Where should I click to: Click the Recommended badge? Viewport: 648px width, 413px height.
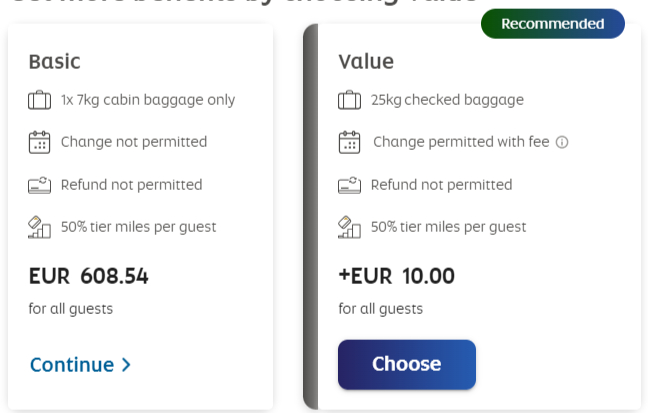(x=552, y=23)
